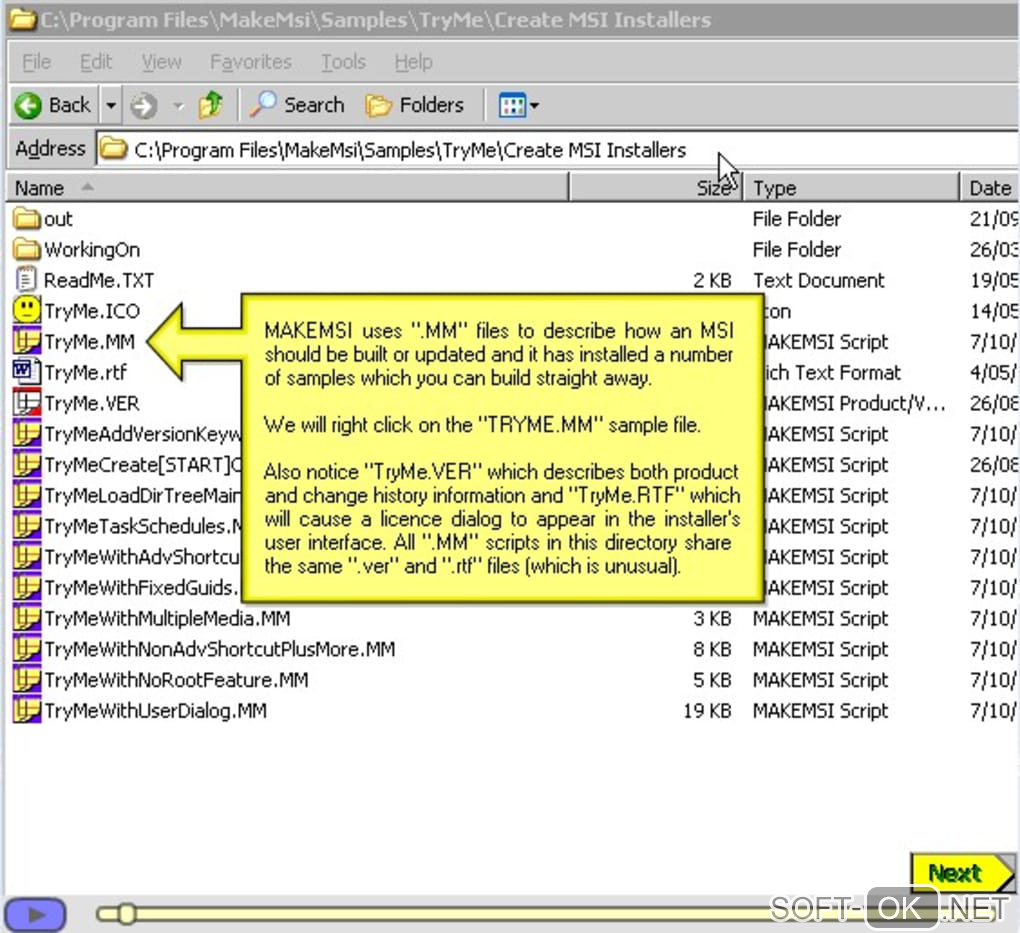This screenshot has height=933, width=1020.
Task: Open the Edit menu
Action: tap(96, 62)
